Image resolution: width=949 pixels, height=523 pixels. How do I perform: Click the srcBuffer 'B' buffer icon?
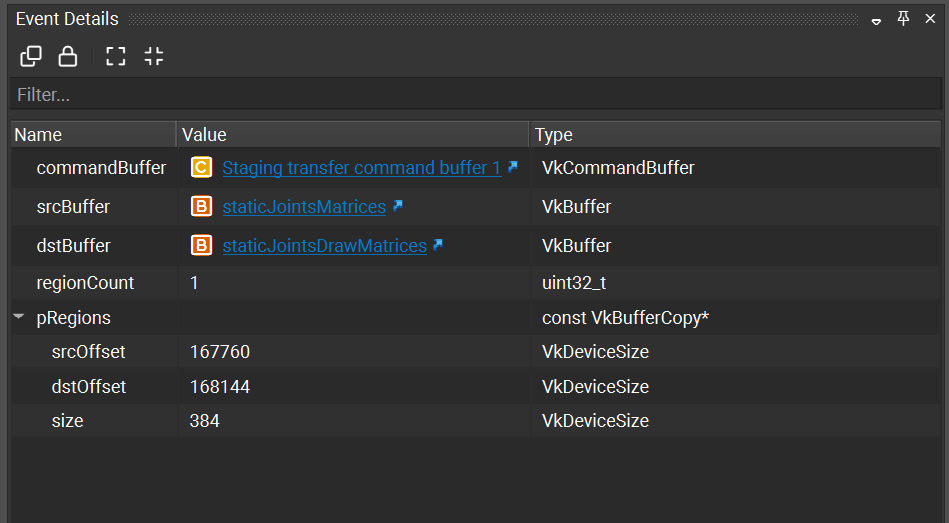[201, 207]
